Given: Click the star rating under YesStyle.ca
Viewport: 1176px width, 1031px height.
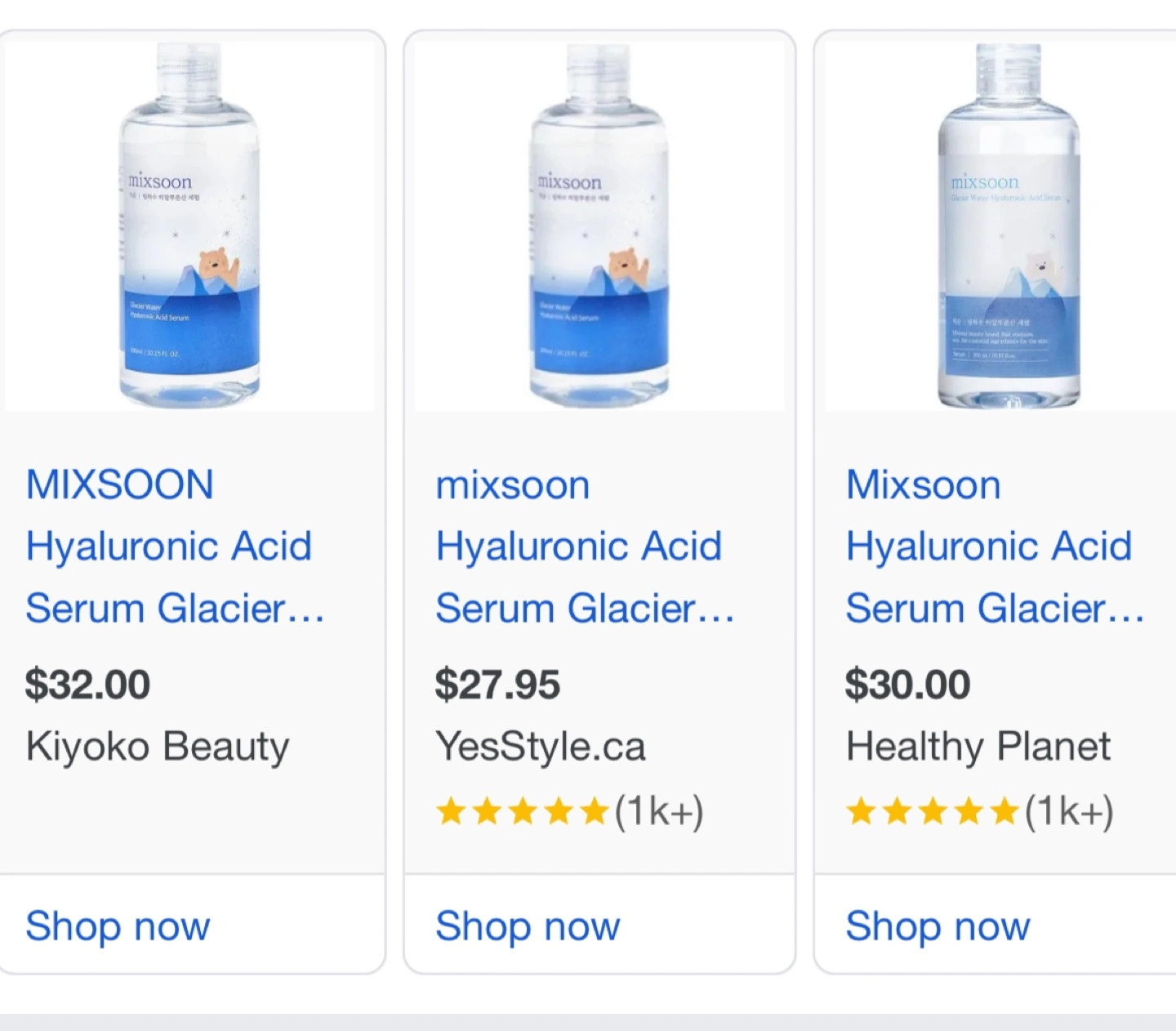Looking at the screenshot, I should click(x=523, y=812).
